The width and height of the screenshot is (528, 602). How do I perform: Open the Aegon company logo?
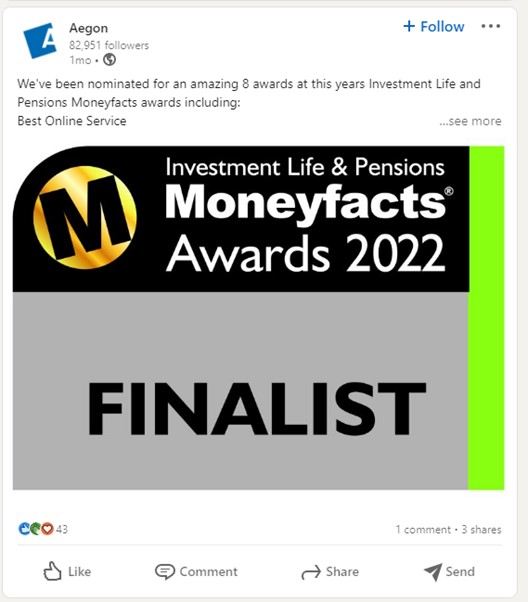click(x=40, y=40)
